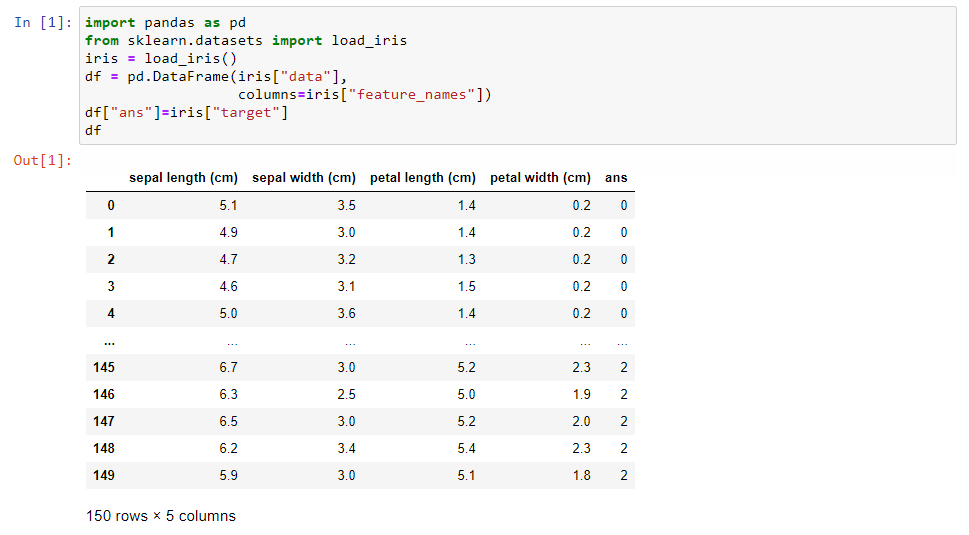Viewport: 969px width, 535px height.
Task: Click the ellipsis row in index column
Action: pos(109,342)
